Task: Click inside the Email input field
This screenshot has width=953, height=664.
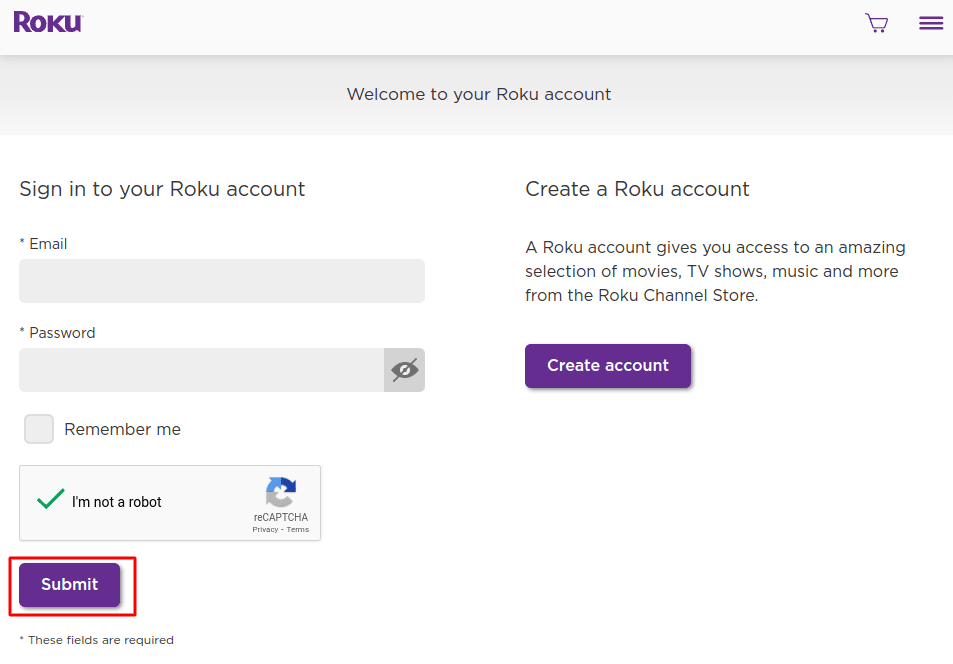Action: pos(221,281)
